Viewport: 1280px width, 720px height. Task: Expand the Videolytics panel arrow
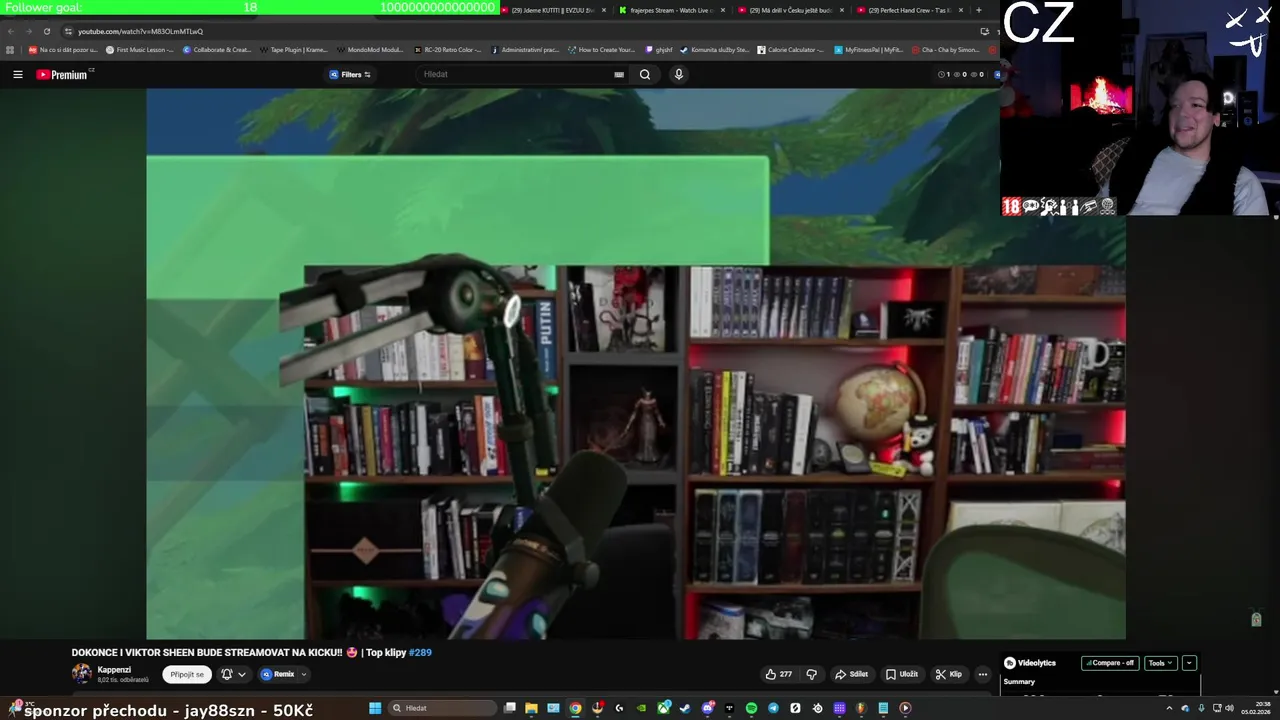(x=1189, y=663)
